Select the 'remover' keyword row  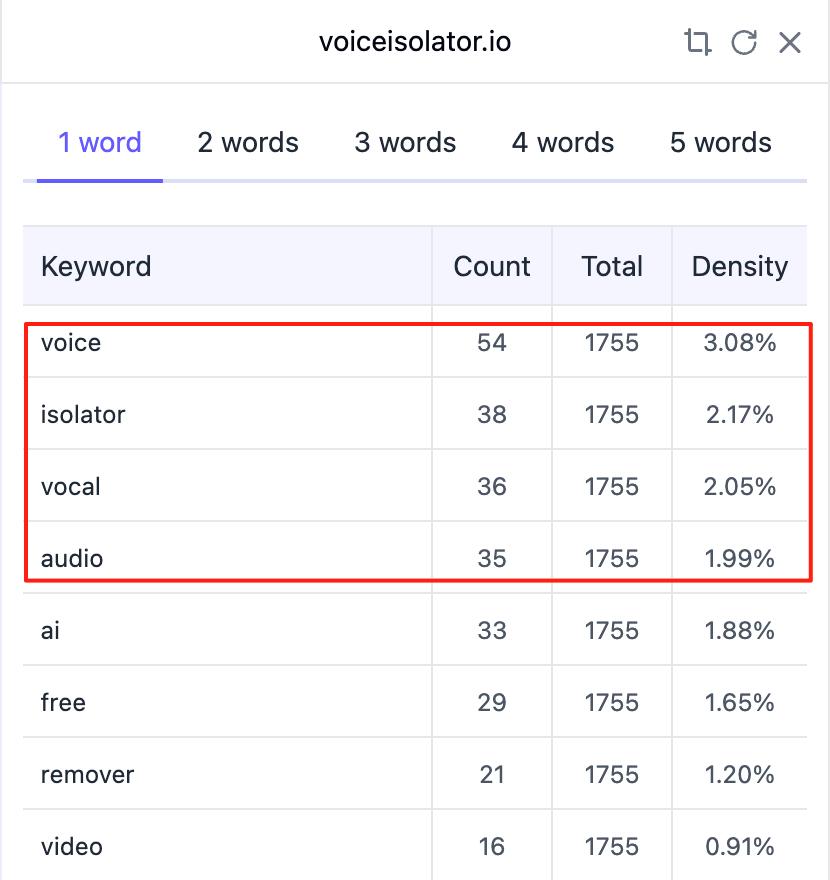[x=415, y=774]
